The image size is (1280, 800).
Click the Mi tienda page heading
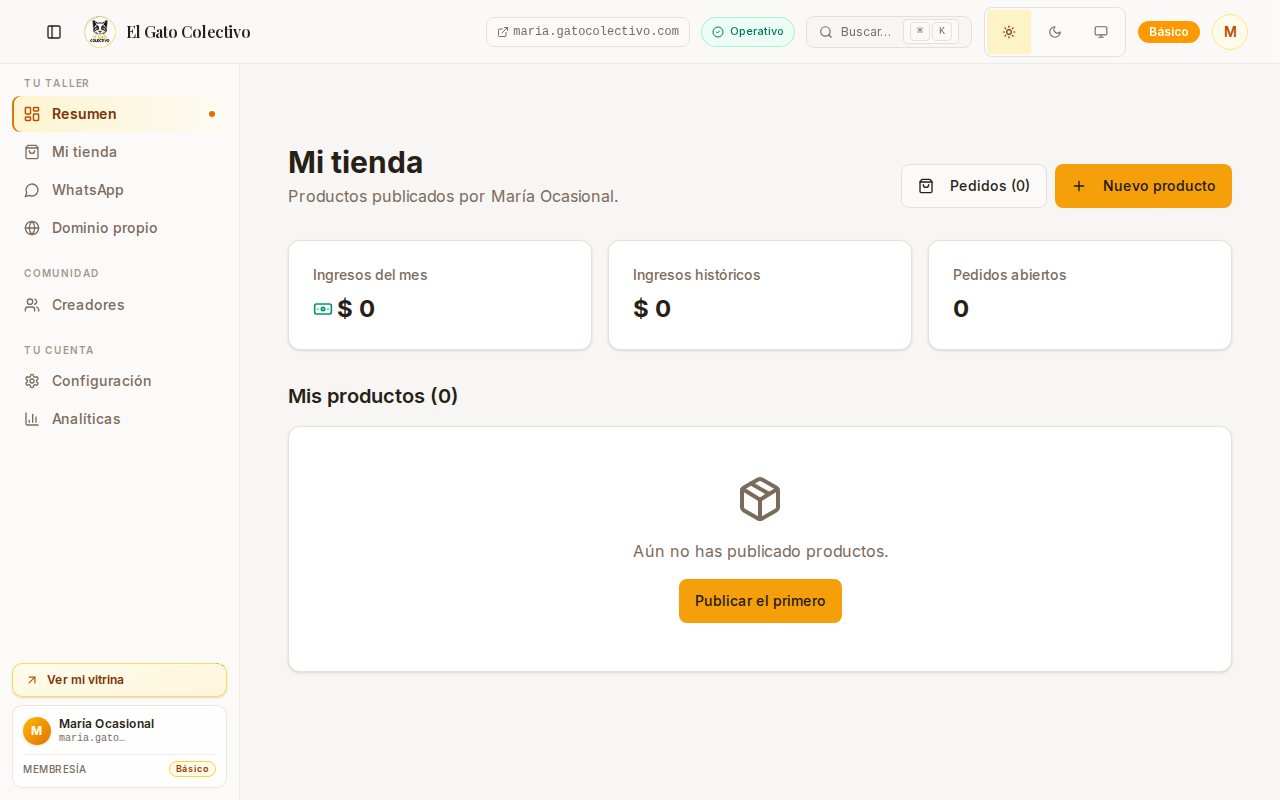click(355, 162)
